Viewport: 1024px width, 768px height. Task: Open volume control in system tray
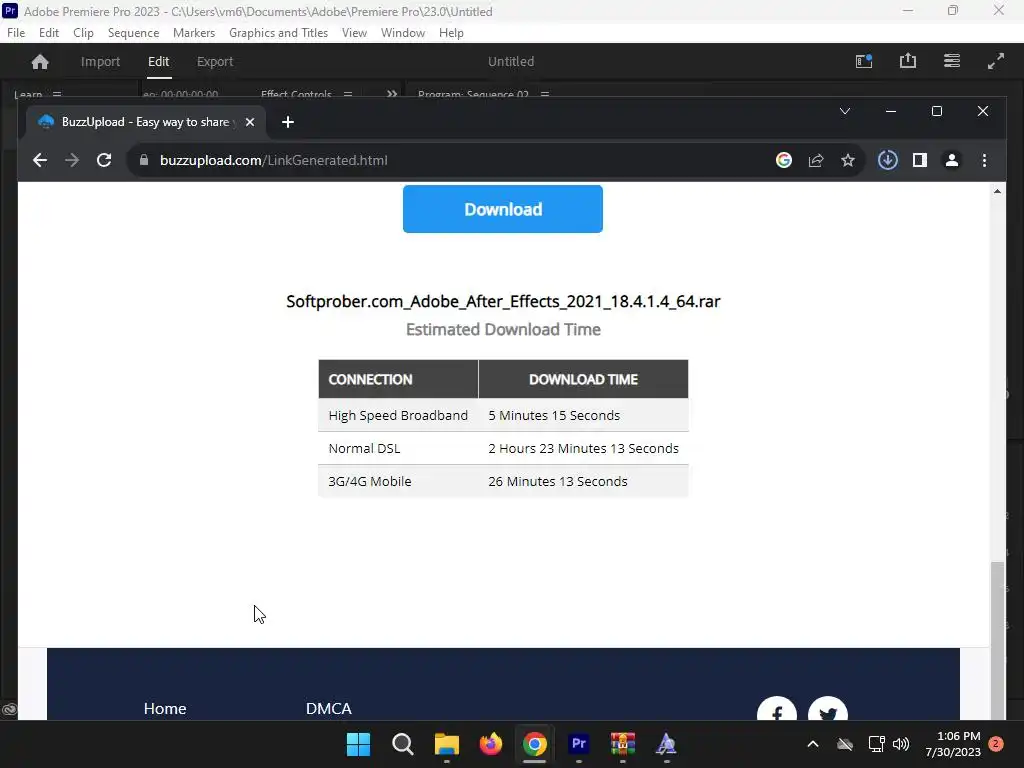(901, 744)
